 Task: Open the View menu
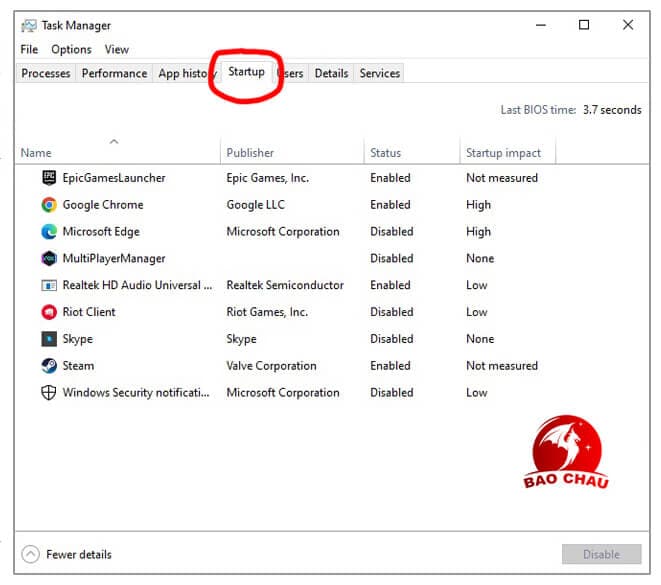(117, 49)
